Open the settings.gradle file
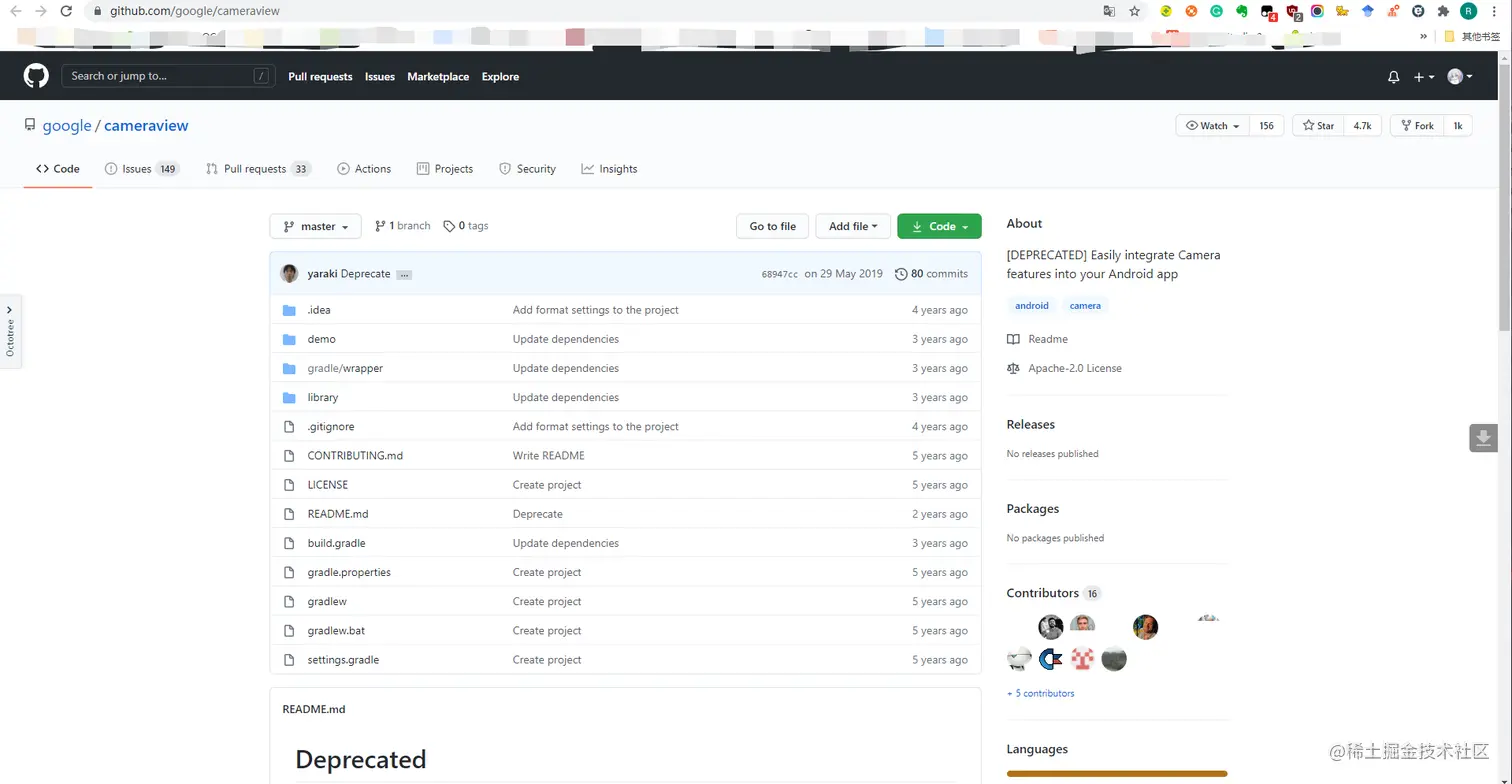 pyautogui.click(x=343, y=660)
